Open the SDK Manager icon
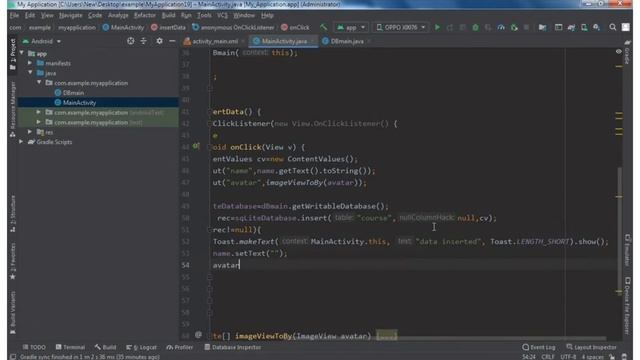Image resolution: width=640 pixels, height=360 pixels. tap(597, 27)
